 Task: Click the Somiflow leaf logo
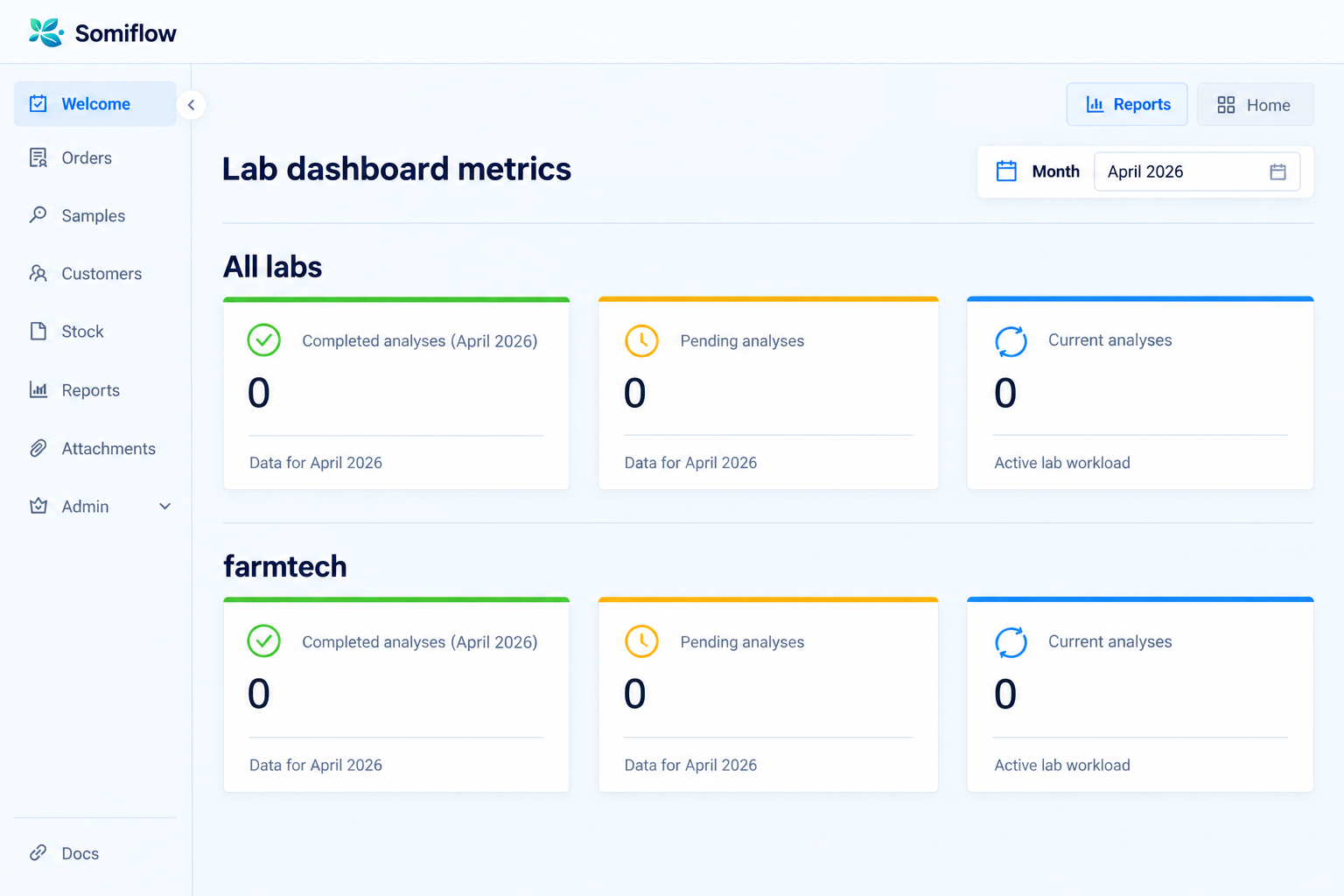pyautogui.click(x=45, y=32)
